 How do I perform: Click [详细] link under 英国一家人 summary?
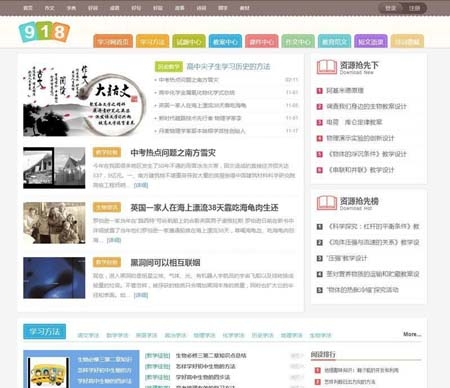[114, 240]
